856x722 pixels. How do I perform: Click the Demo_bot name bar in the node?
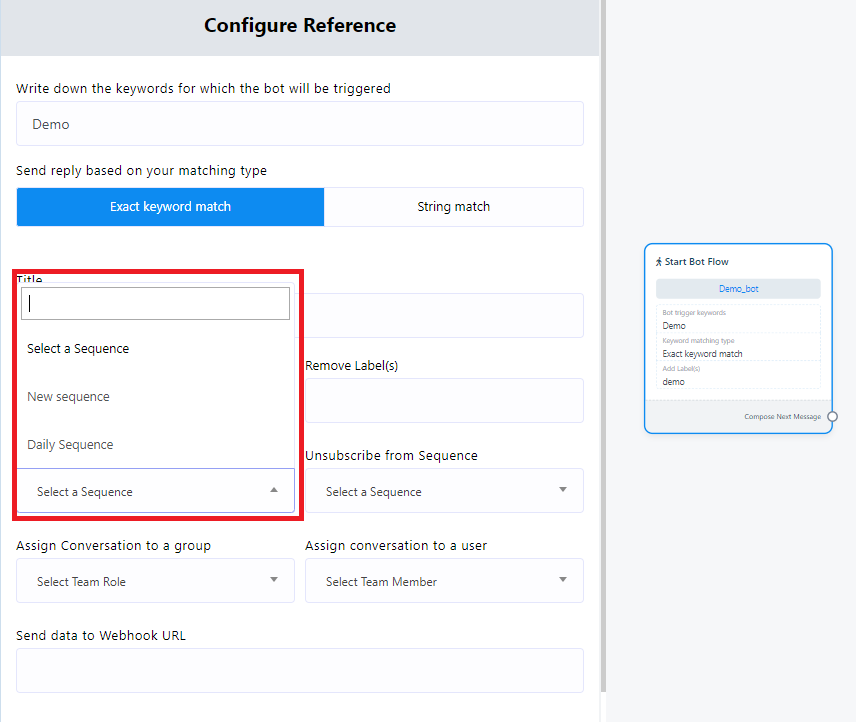(738, 289)
